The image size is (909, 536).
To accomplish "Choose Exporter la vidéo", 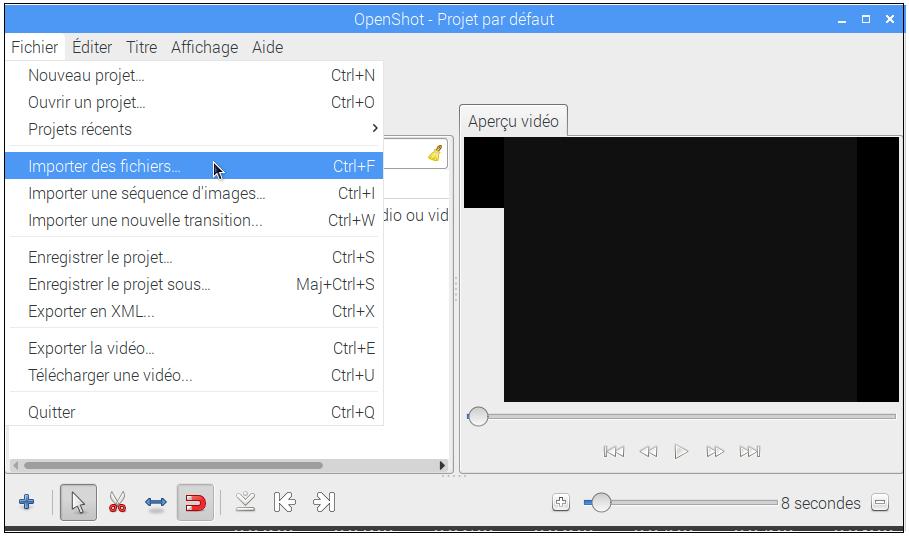I will (194, 348).
